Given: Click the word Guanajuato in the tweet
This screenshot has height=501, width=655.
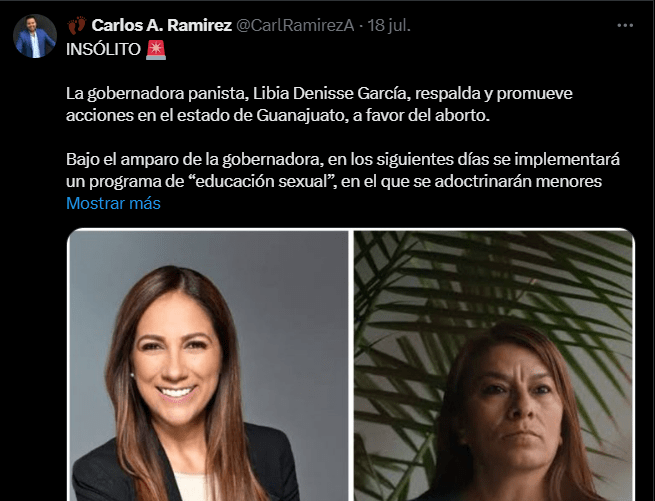Looking at the screenshot, I should [300, 115].
